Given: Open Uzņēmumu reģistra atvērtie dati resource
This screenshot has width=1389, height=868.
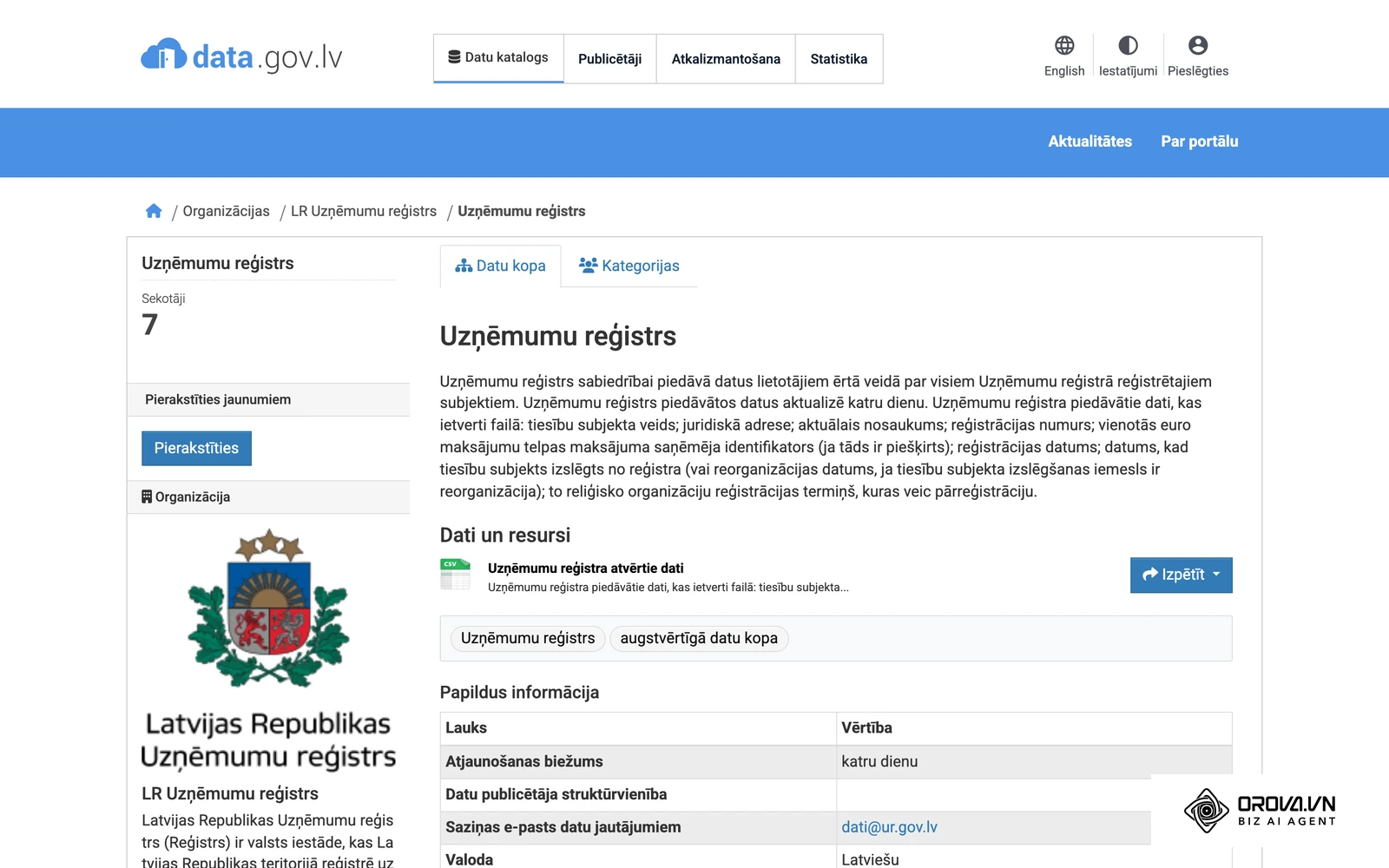Looking at the screenshot, I should (x=586, y=569).
